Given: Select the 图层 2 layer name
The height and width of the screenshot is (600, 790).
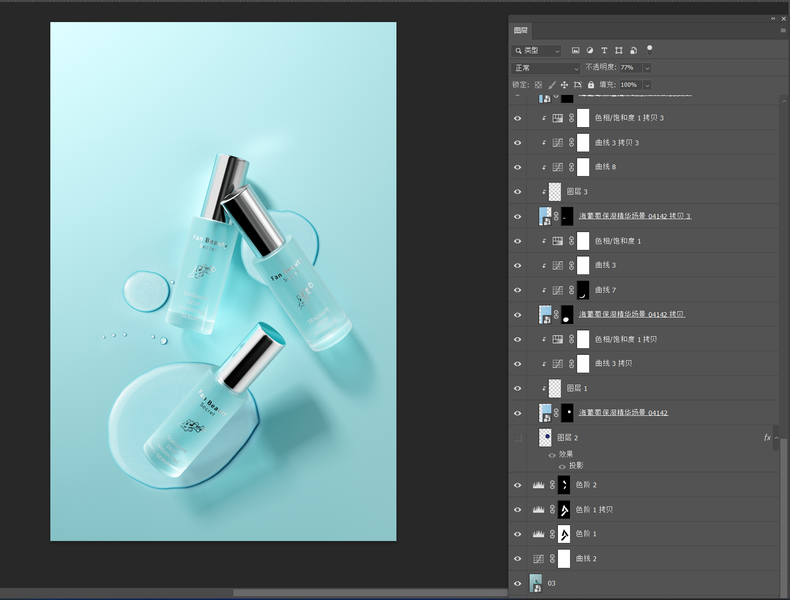Looking at the screenshot, I should 567,438.
